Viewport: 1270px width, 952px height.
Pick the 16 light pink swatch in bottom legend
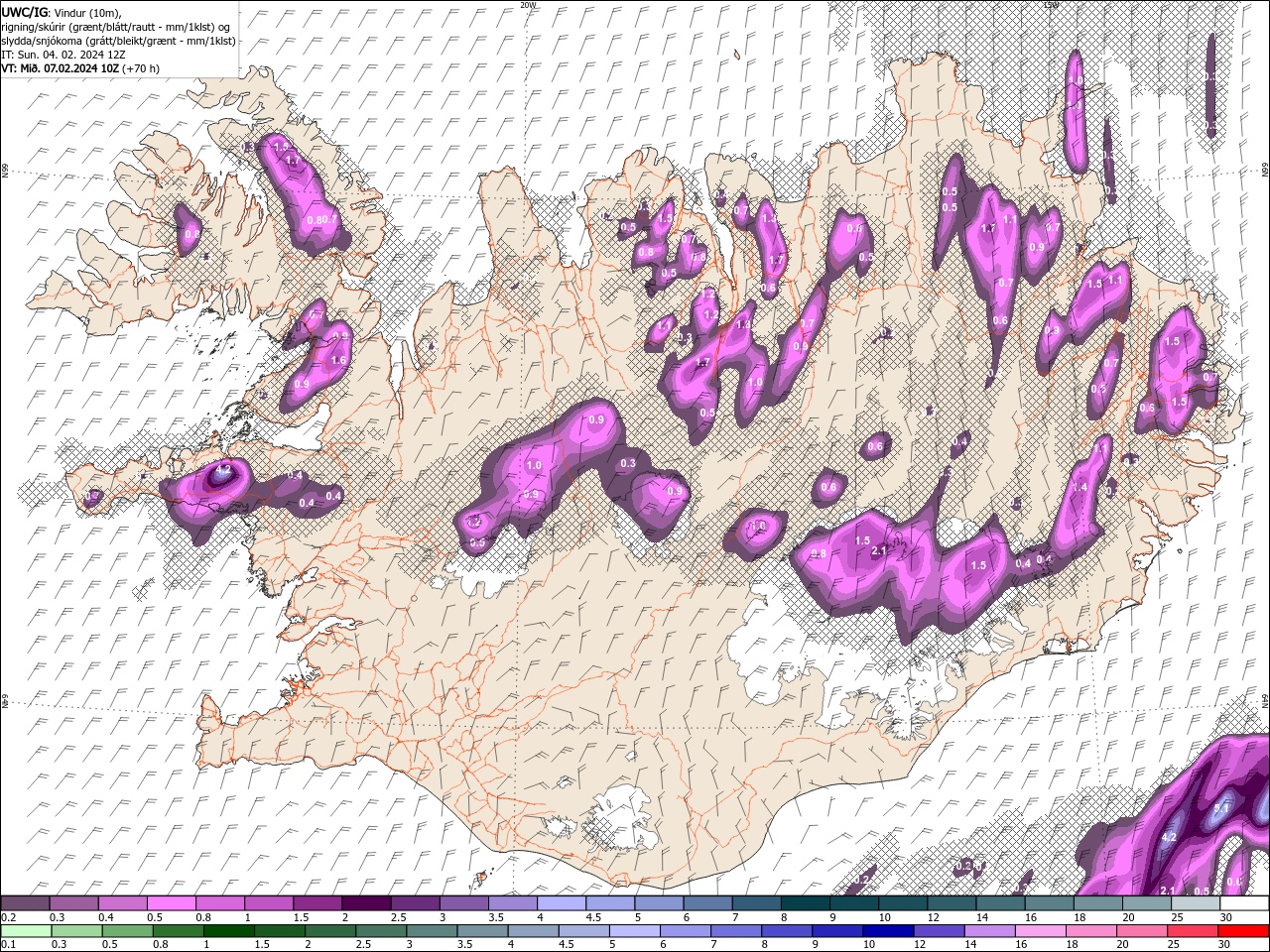coord(1042,931)
